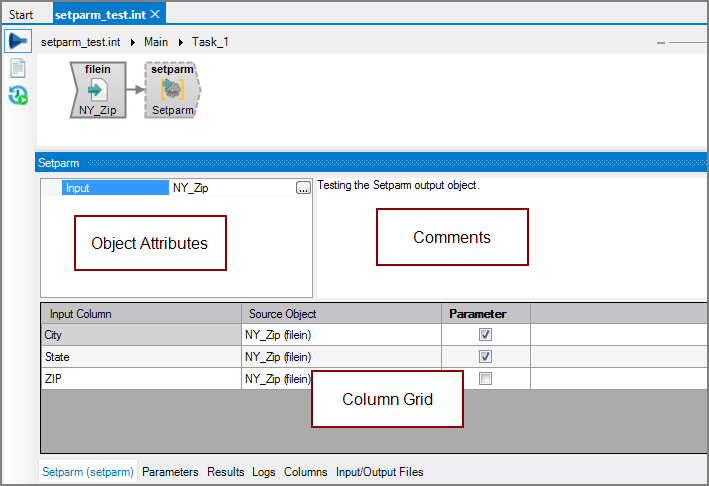This screenshot has height=486, width=709.
Task: Select the filein NY_Zip node
Action: pyautogui.click(x=98, y=90)
